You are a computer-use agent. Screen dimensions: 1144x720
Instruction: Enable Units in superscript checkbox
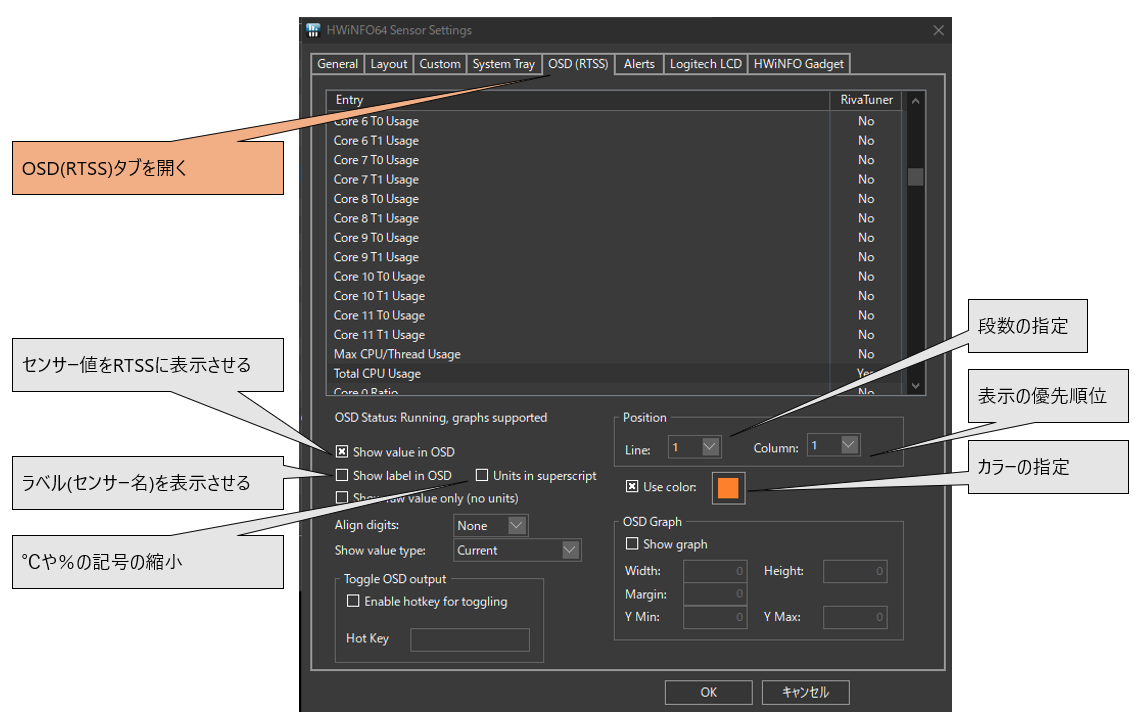(x=482, y=475)
